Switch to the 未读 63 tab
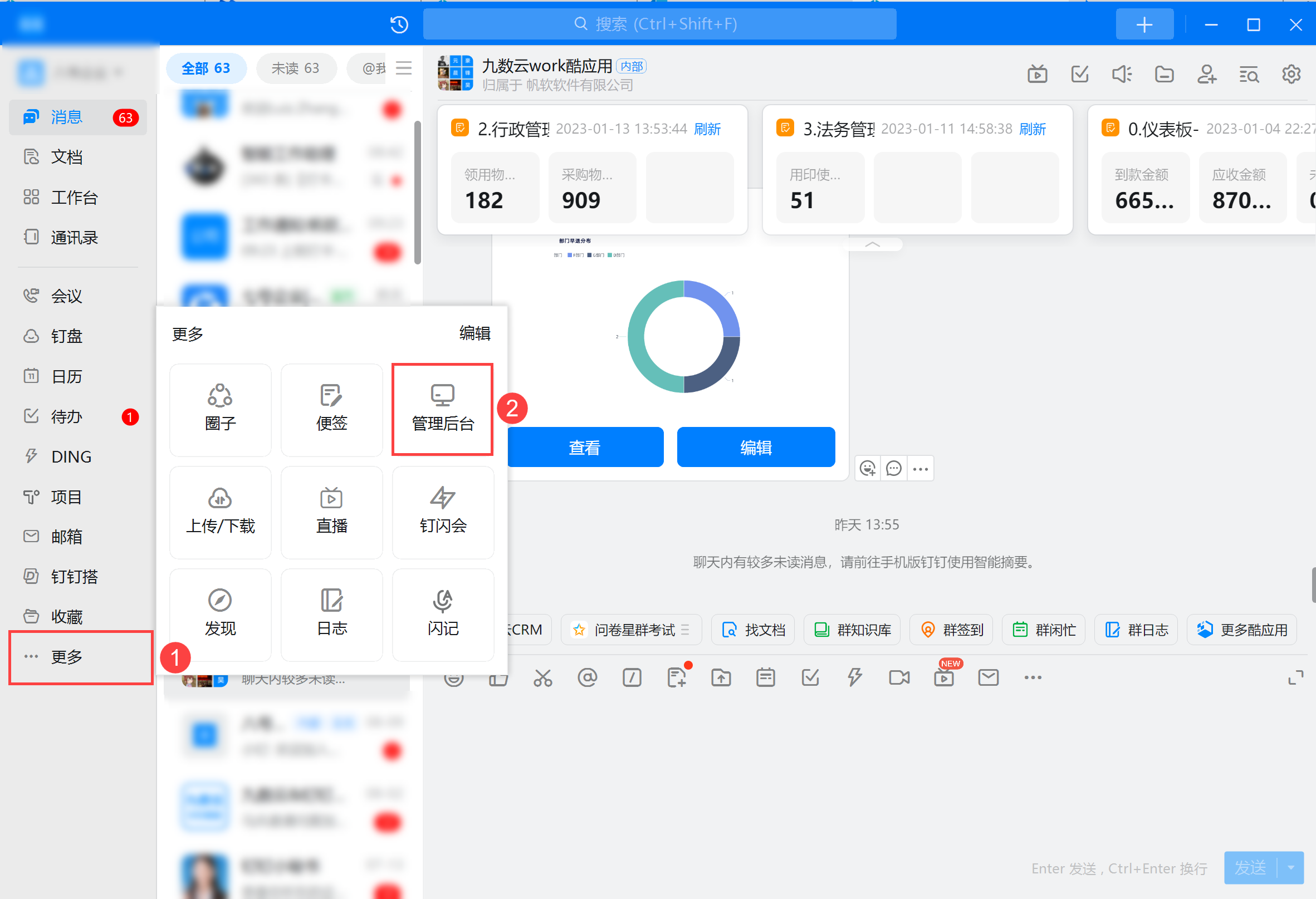Screen dimensions: 1316x899 (296, 68)
